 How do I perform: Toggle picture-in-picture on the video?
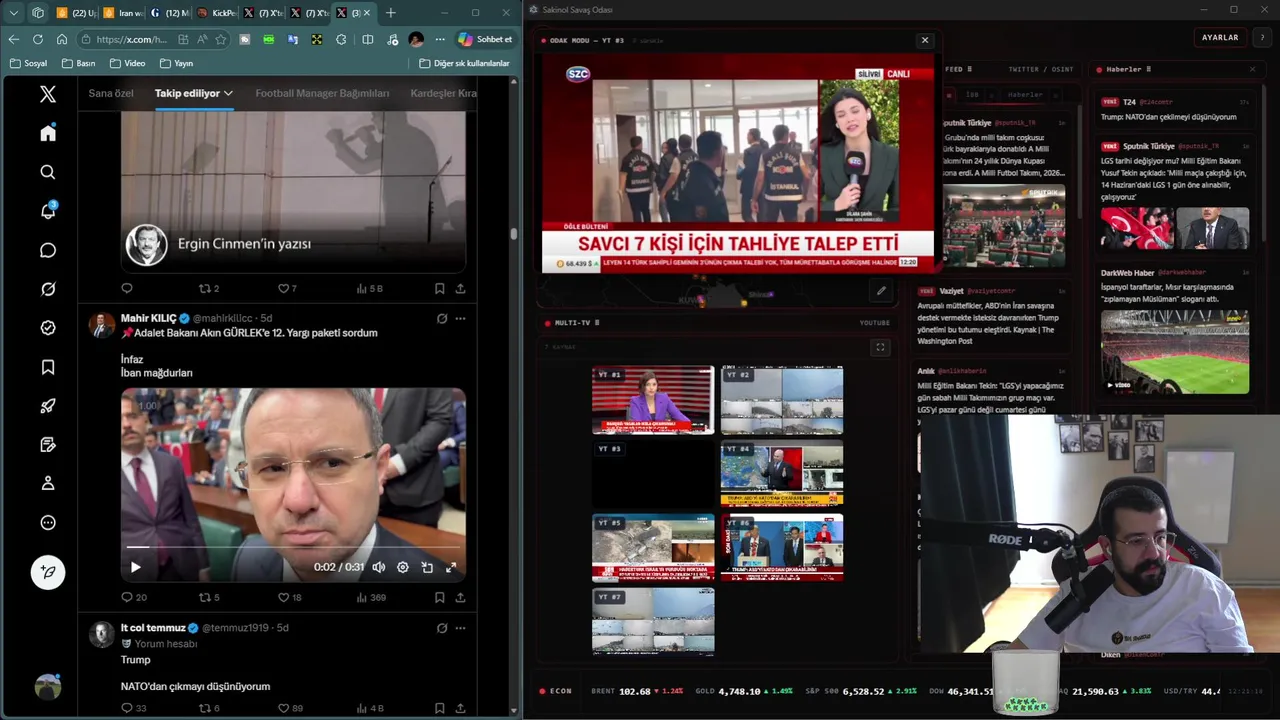point(427,567)
